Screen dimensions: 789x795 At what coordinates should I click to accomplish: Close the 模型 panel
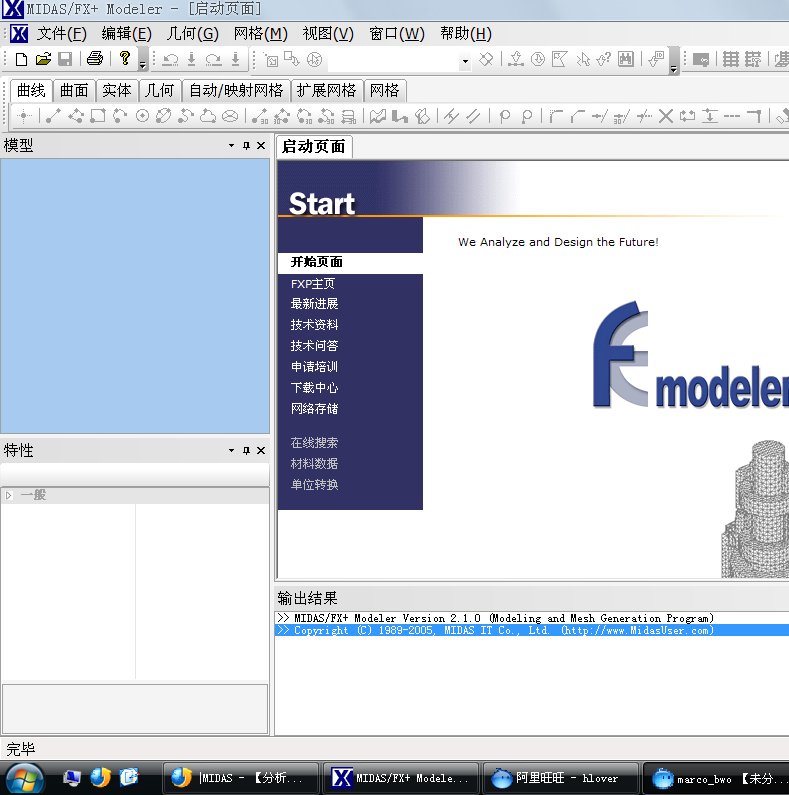(x=261, y=146)
